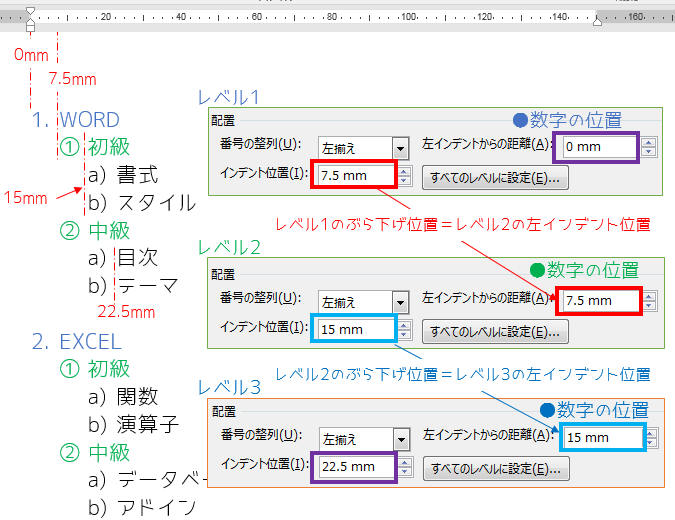This screenshot has width=675, height=520.
Task: Click Level 2 左揃え alignment combo box
Action: [x=363, y=303]
